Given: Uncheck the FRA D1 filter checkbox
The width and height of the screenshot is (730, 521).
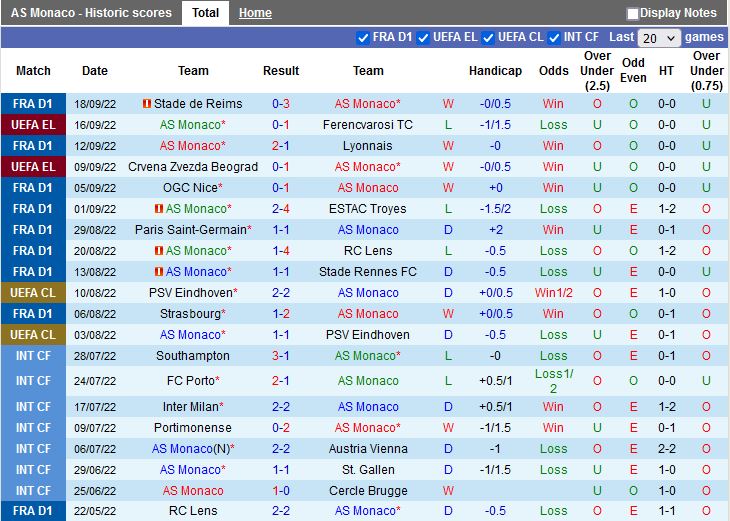Looking at the screenshot, I should pyautogui.click(x=362, y=38).
